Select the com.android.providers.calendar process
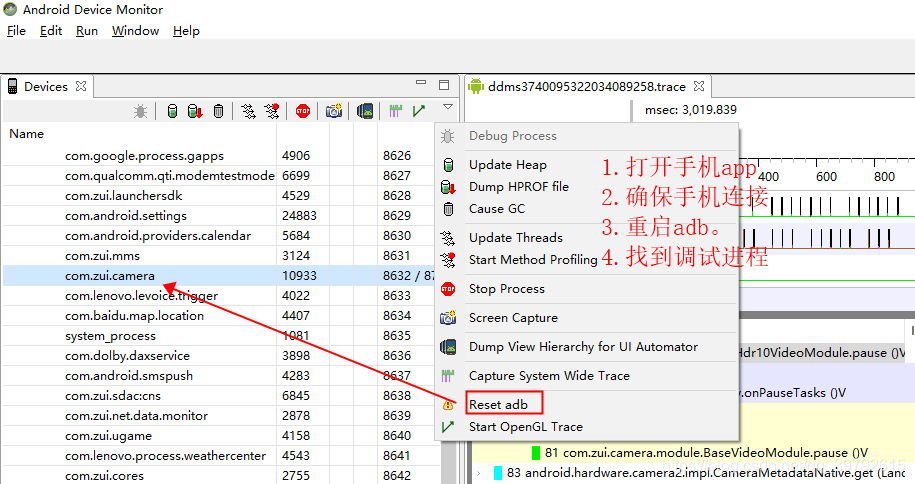The image size is (915, 484). pyautogui.click(x=158, y=236)
